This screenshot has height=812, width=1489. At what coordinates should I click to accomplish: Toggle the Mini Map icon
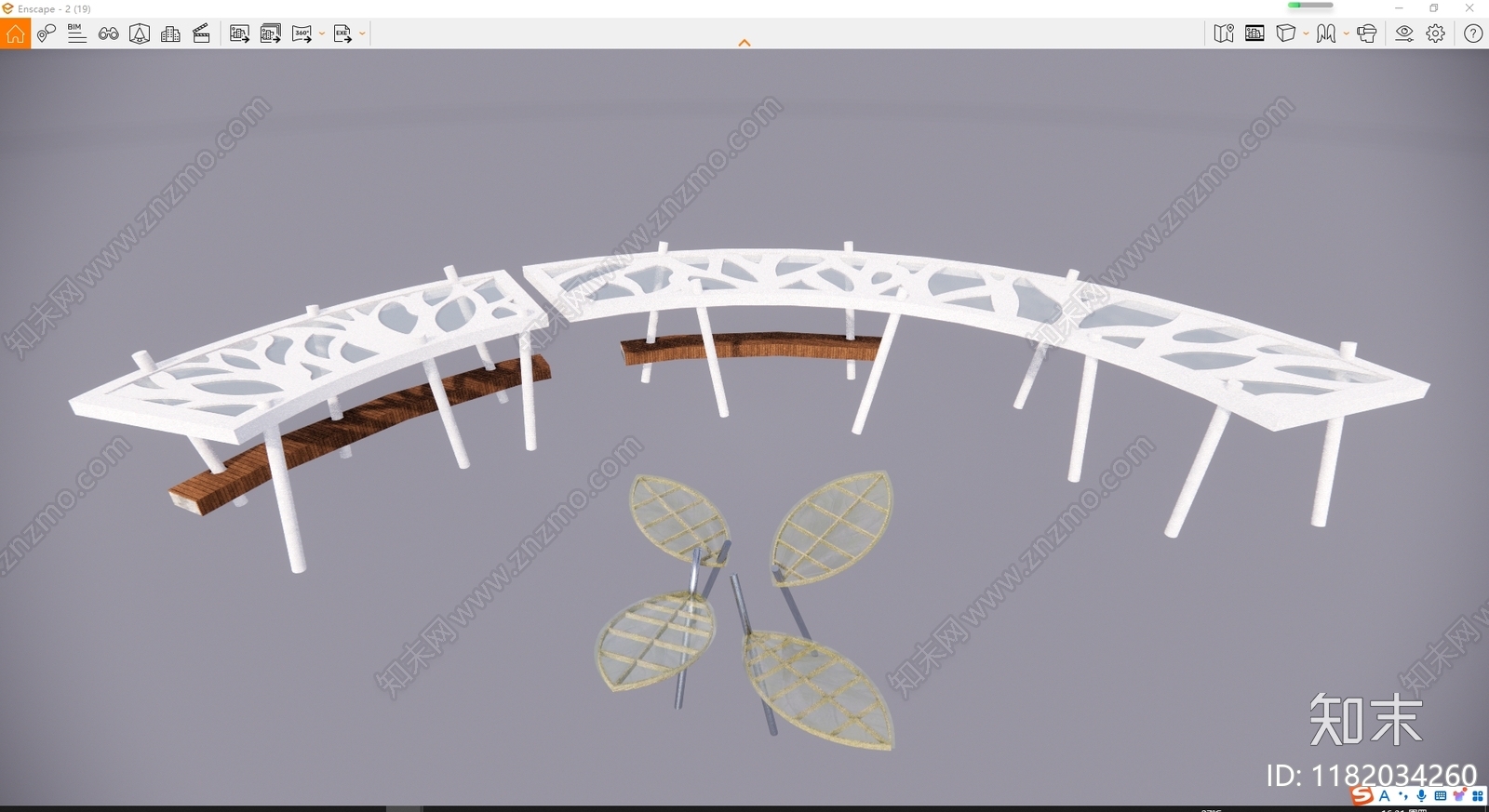coord(1224,34)
